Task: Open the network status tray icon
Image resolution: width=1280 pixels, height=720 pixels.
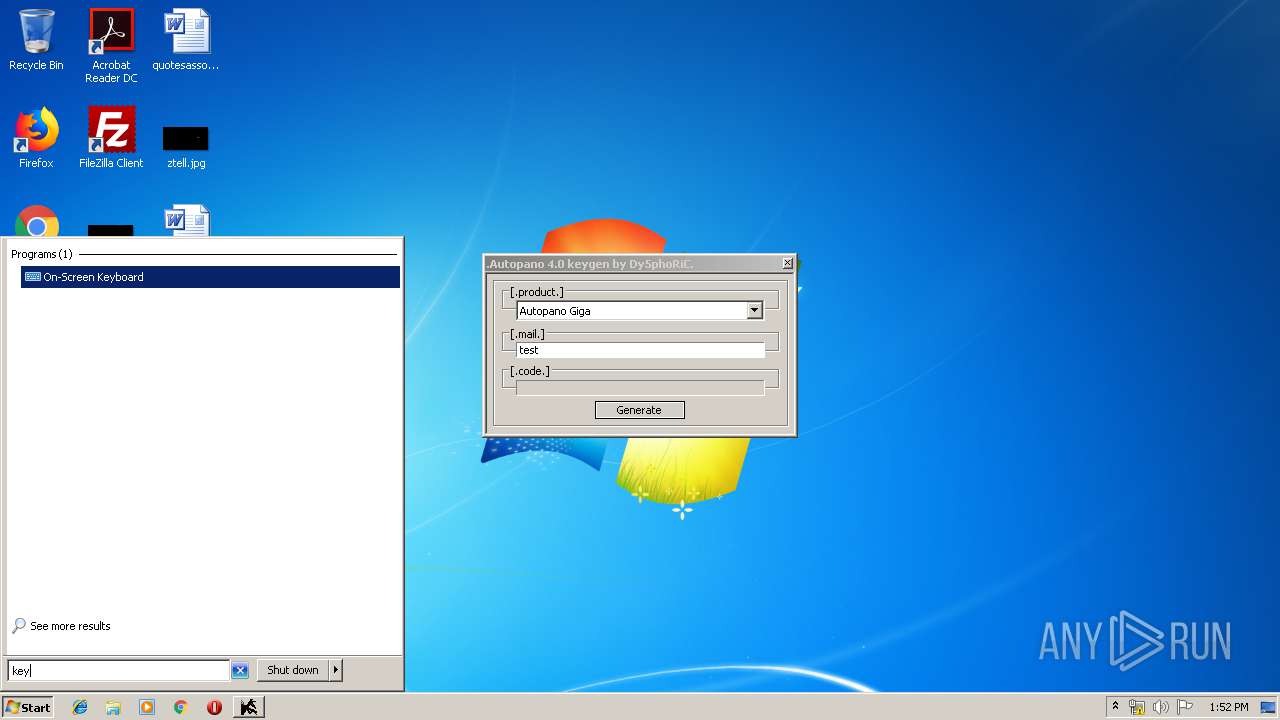Action: (x=1137, y=707)
